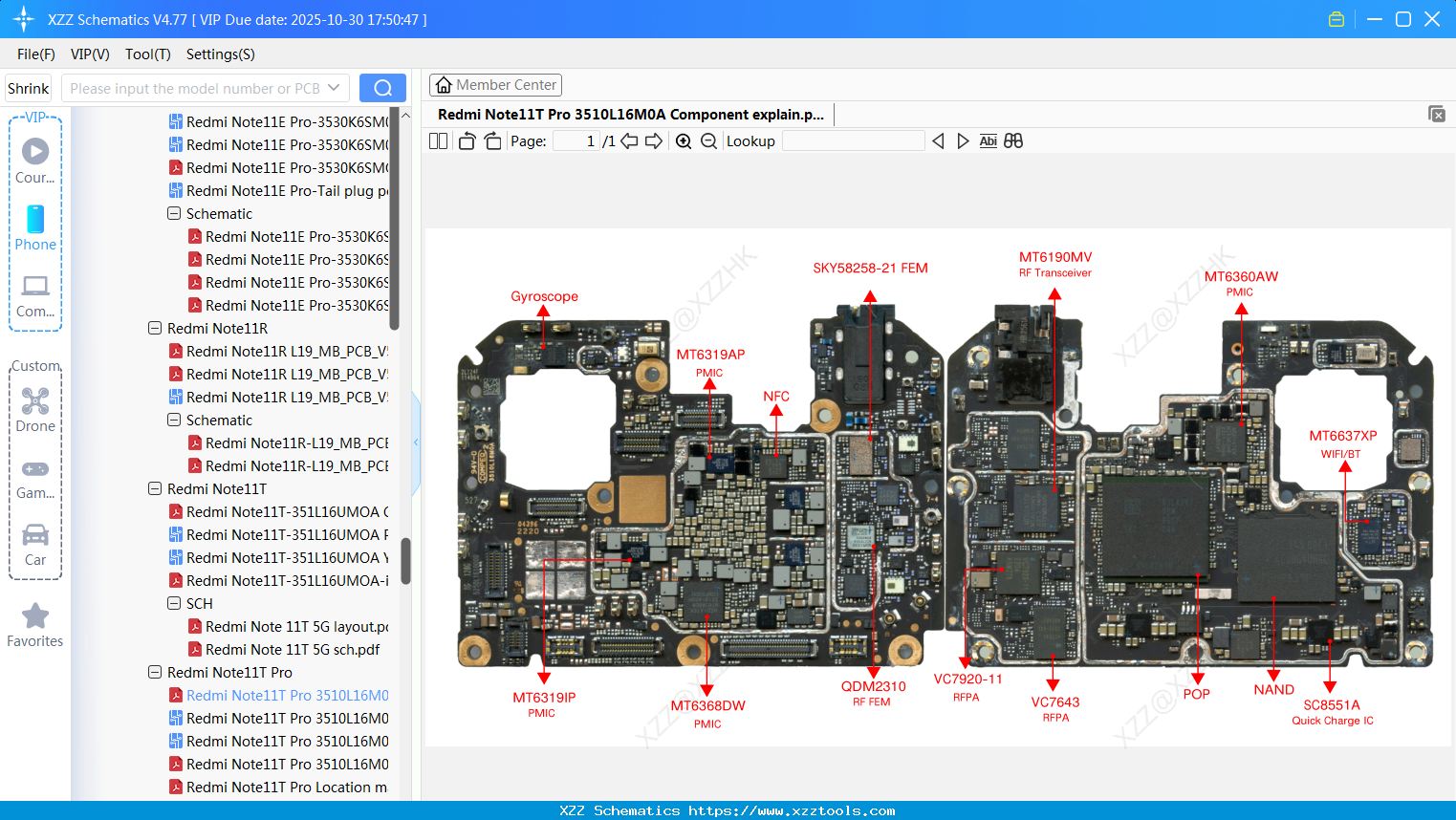
Task: Open the Member Center
Action: pos(495,84)
